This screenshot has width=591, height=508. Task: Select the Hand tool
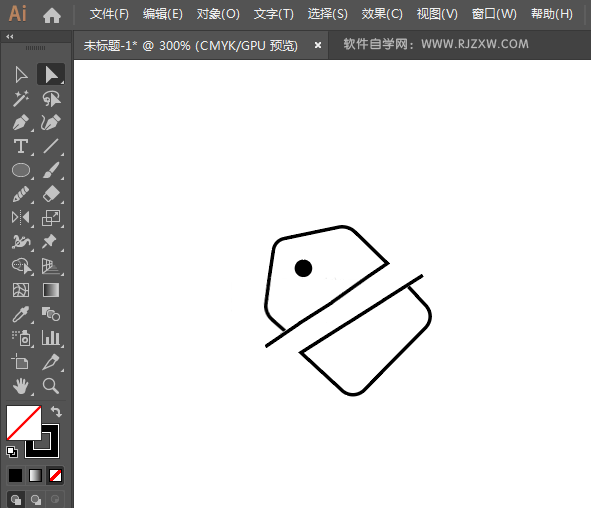[21, 386]
